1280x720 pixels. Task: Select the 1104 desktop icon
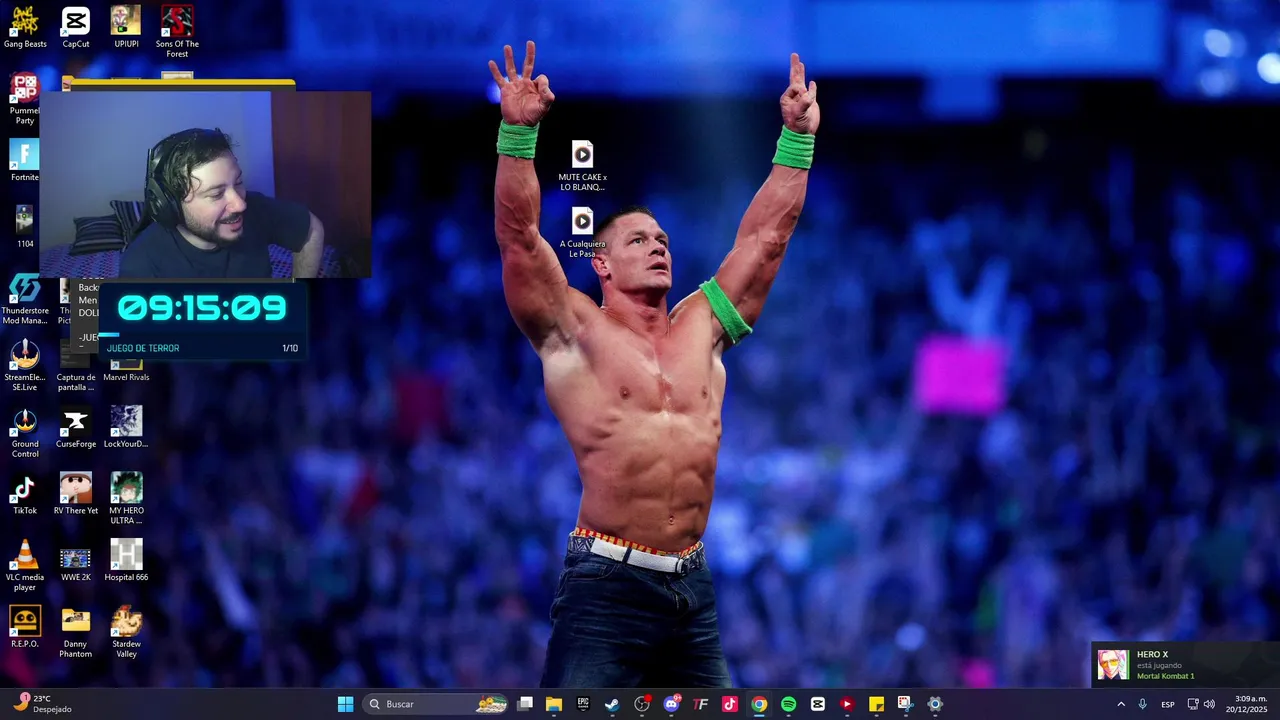coord(25,227)
